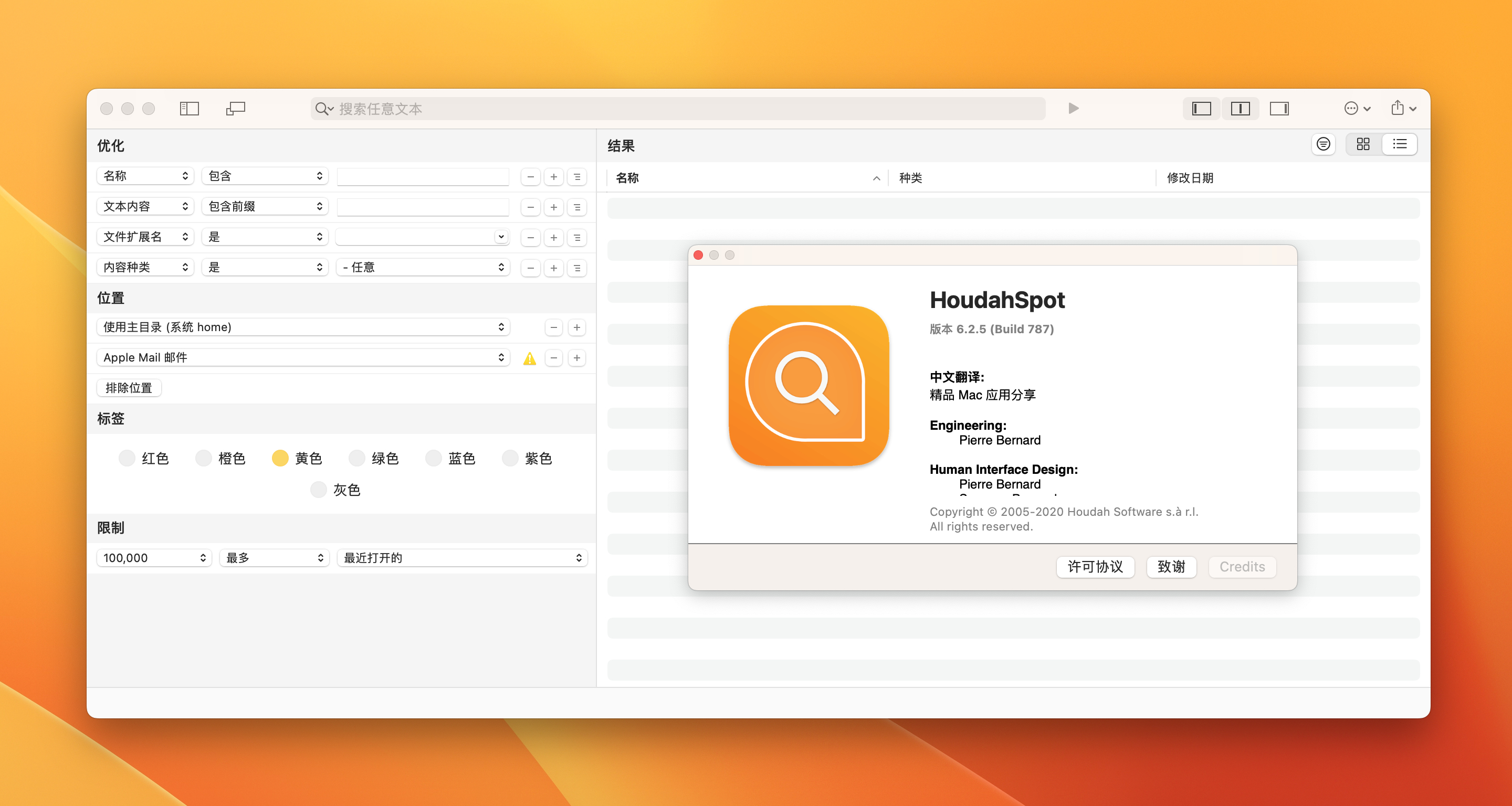Screen dimensions: 1512x806
Task: Switch results to grid view
Action: coord(1363,144)
